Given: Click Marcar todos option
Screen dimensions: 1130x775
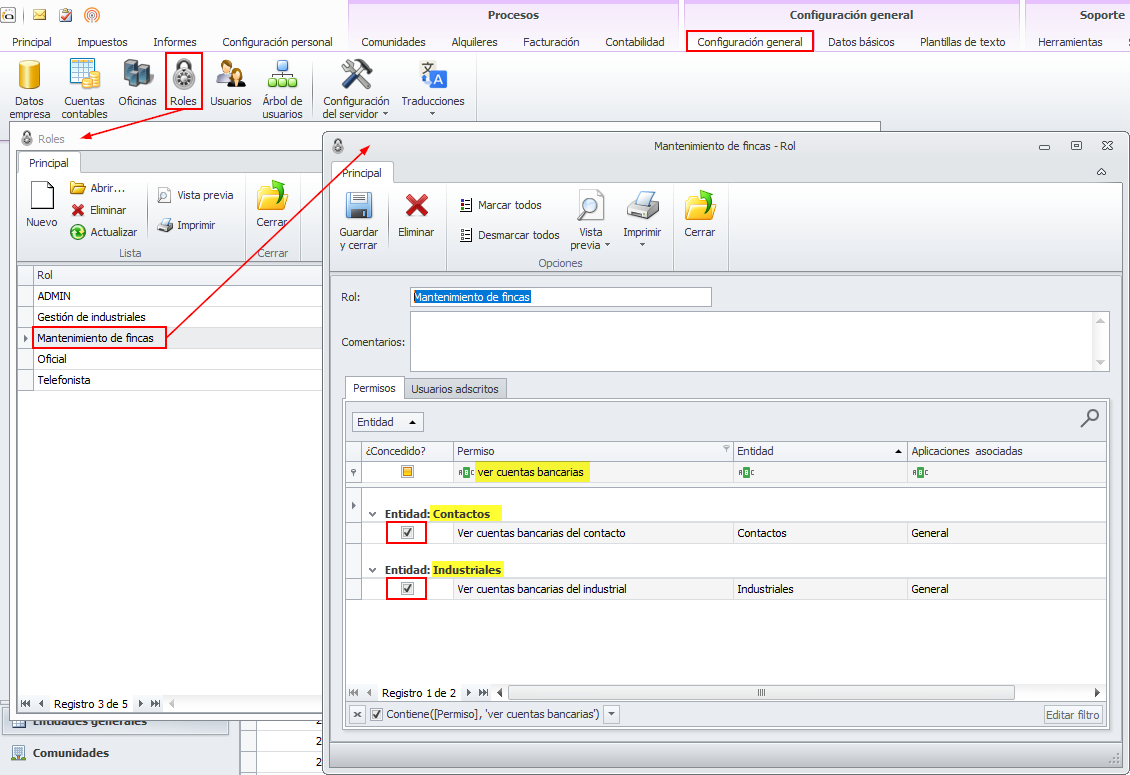Looking at the screenshot, I should click(501, 205).
